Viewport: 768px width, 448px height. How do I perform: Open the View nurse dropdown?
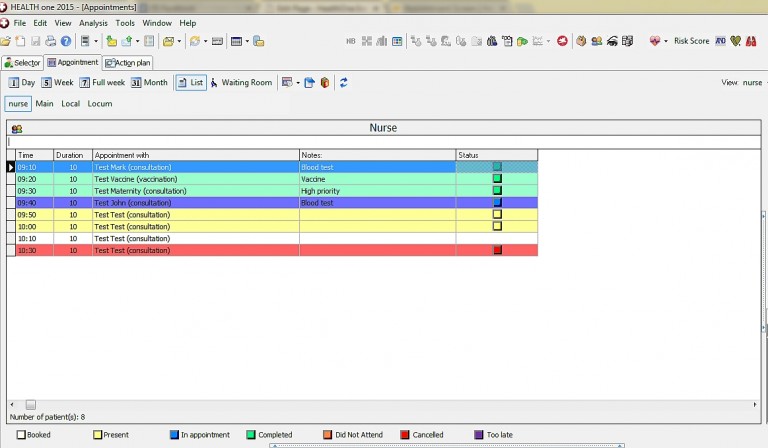click(766, 83)
